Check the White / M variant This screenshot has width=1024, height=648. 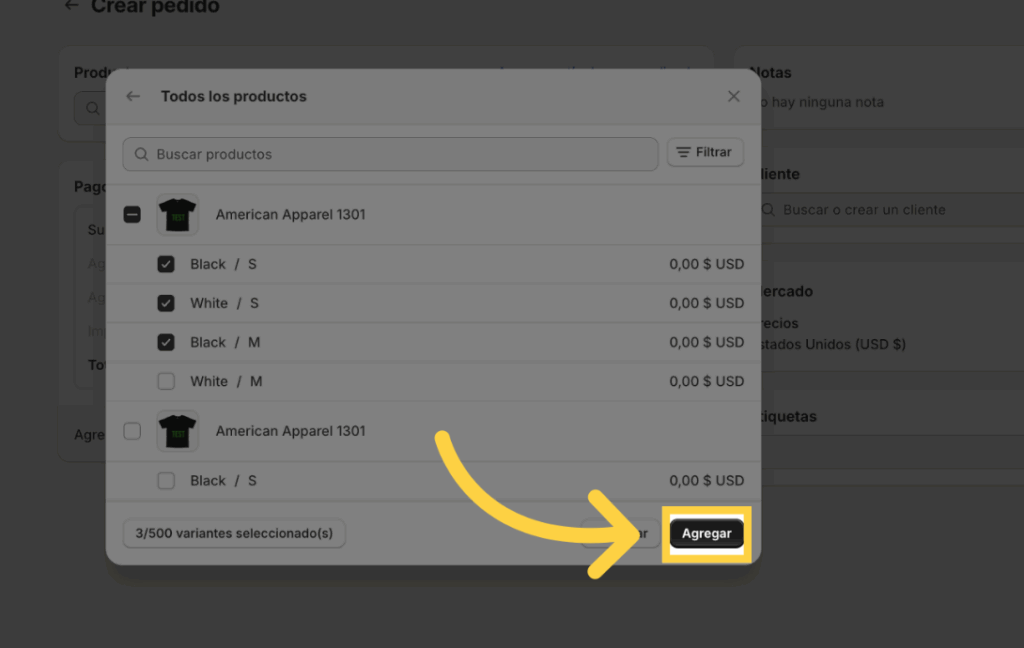pos(166,381)
